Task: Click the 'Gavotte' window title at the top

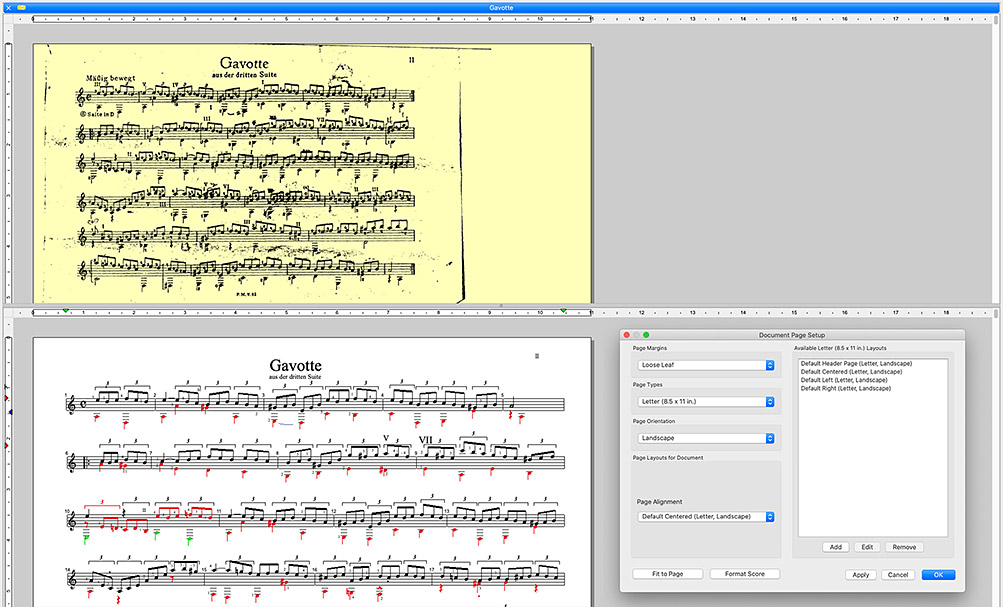Action: 502,8
